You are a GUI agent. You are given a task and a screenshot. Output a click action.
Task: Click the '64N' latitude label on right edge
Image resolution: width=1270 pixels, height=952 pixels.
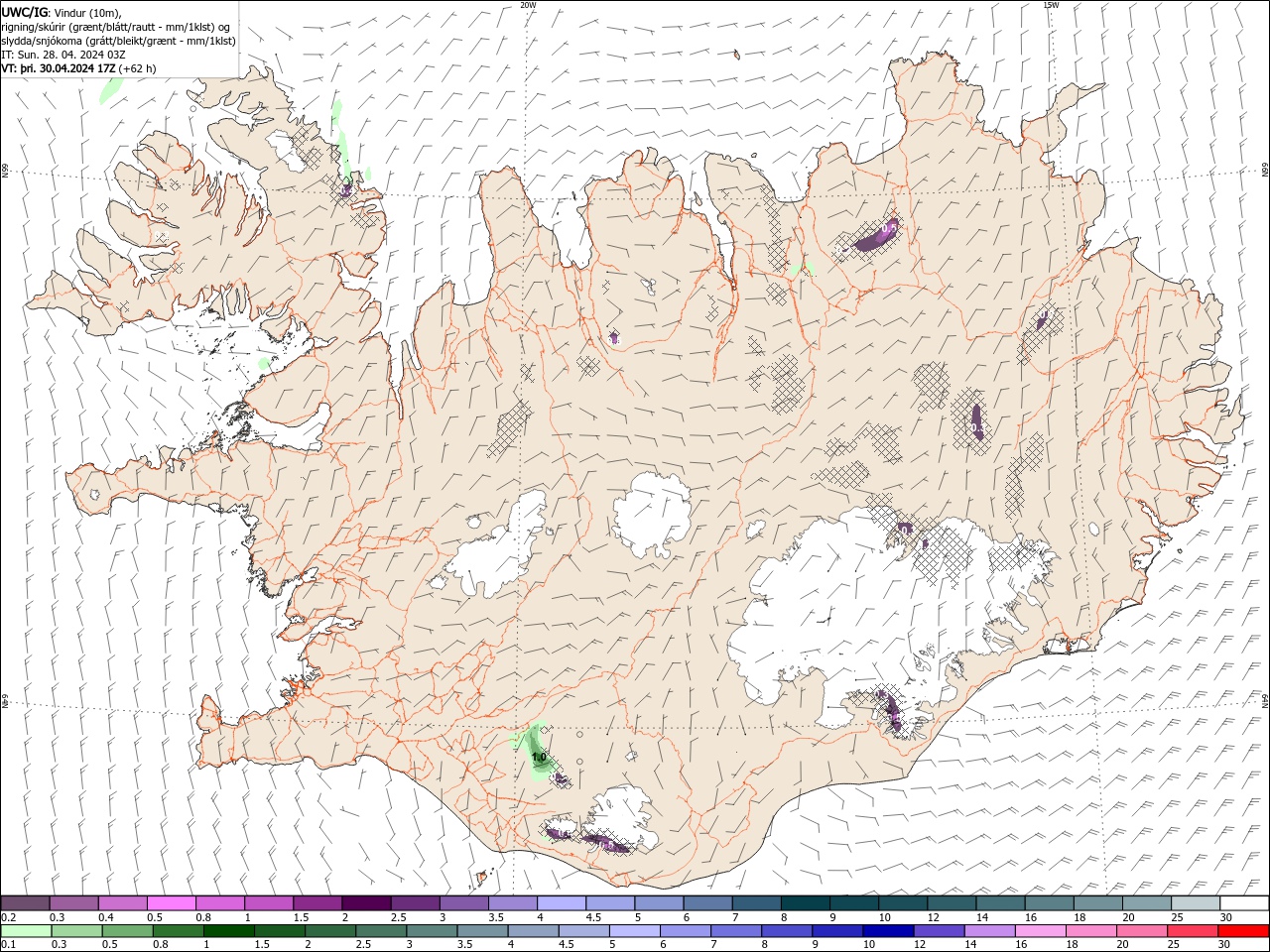[1265, 701]
